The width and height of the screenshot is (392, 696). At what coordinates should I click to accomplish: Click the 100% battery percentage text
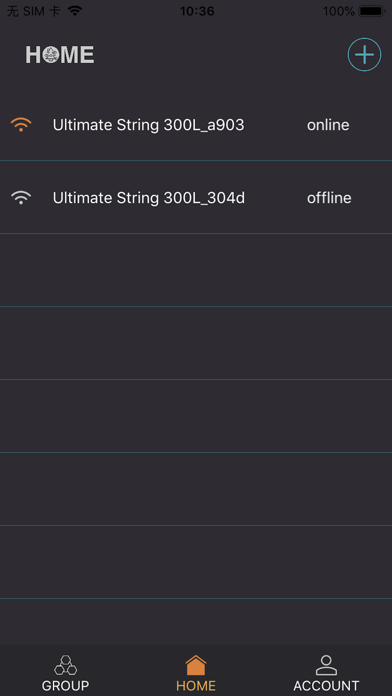339,11
